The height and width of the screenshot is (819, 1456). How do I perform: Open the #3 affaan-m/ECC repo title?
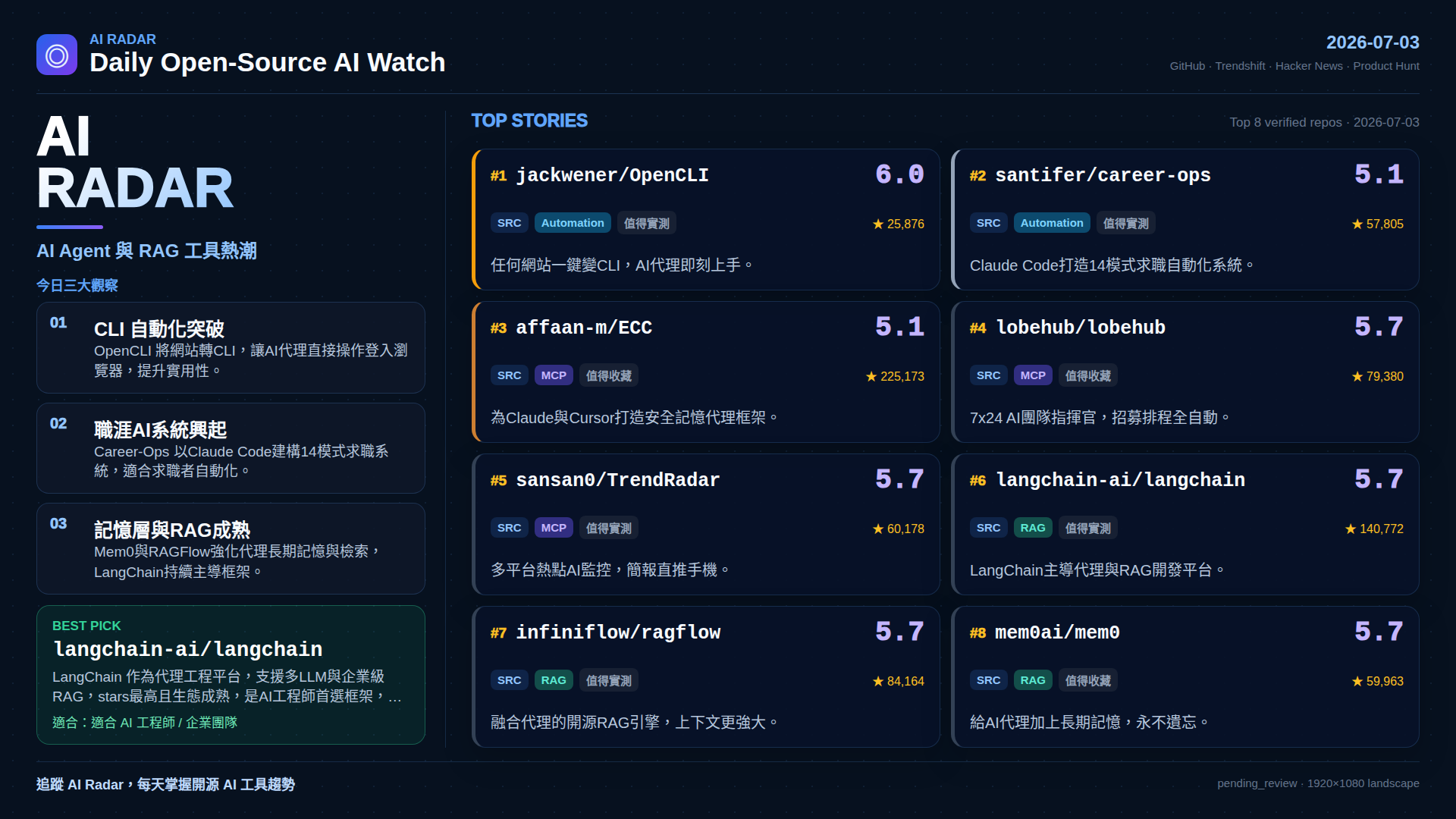click(584, 328)
